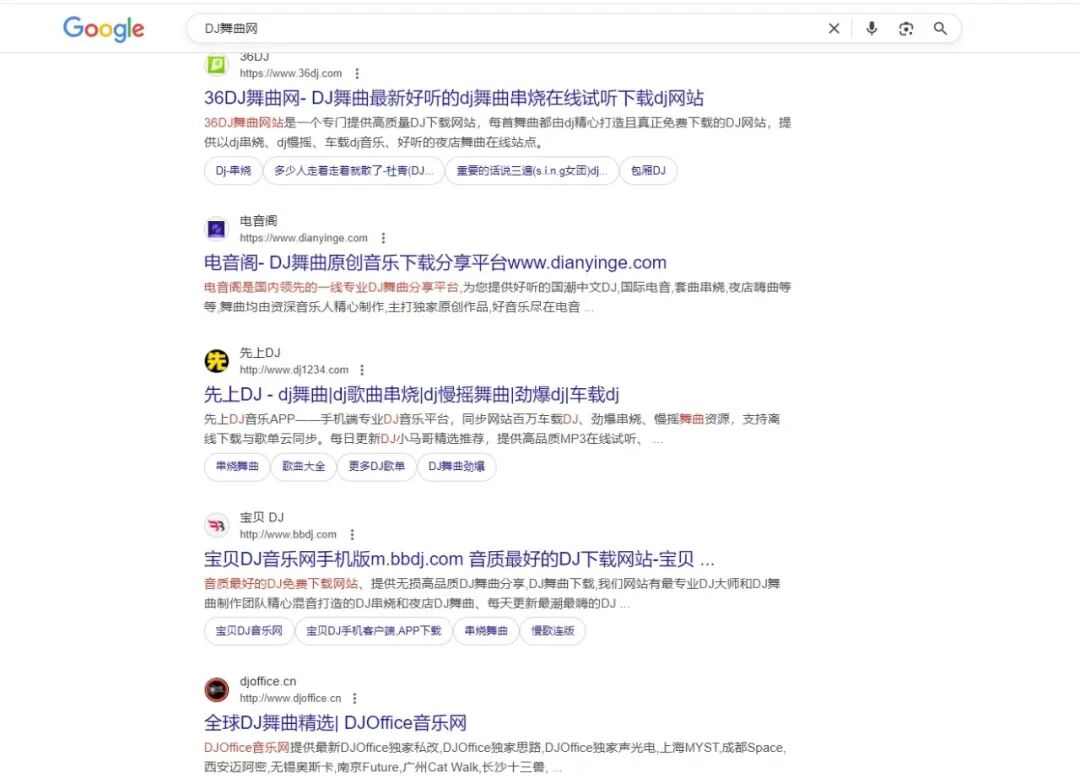
Task: Click the 电音阁 site favicon
Action: [x=216, y=229]
